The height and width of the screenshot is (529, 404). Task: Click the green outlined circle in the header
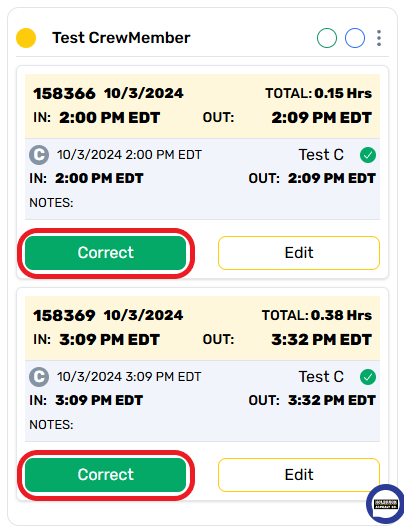327,38
